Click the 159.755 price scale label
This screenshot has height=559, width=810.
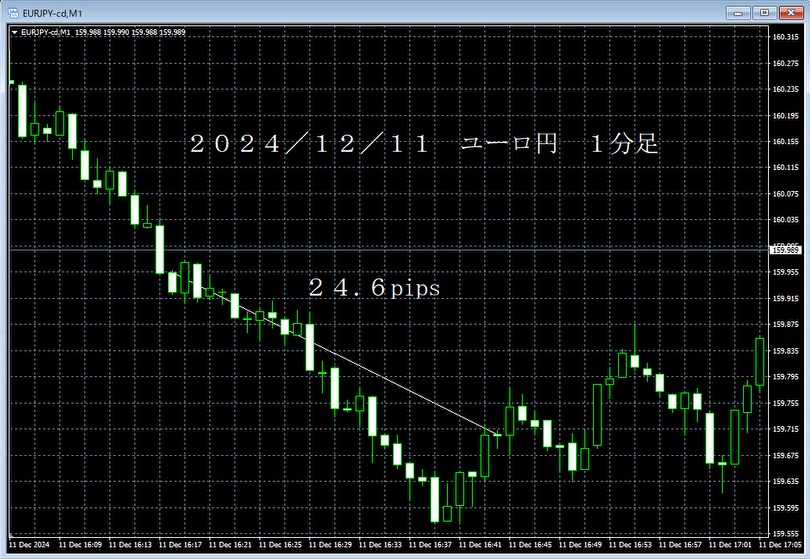(x=785, y=403)
